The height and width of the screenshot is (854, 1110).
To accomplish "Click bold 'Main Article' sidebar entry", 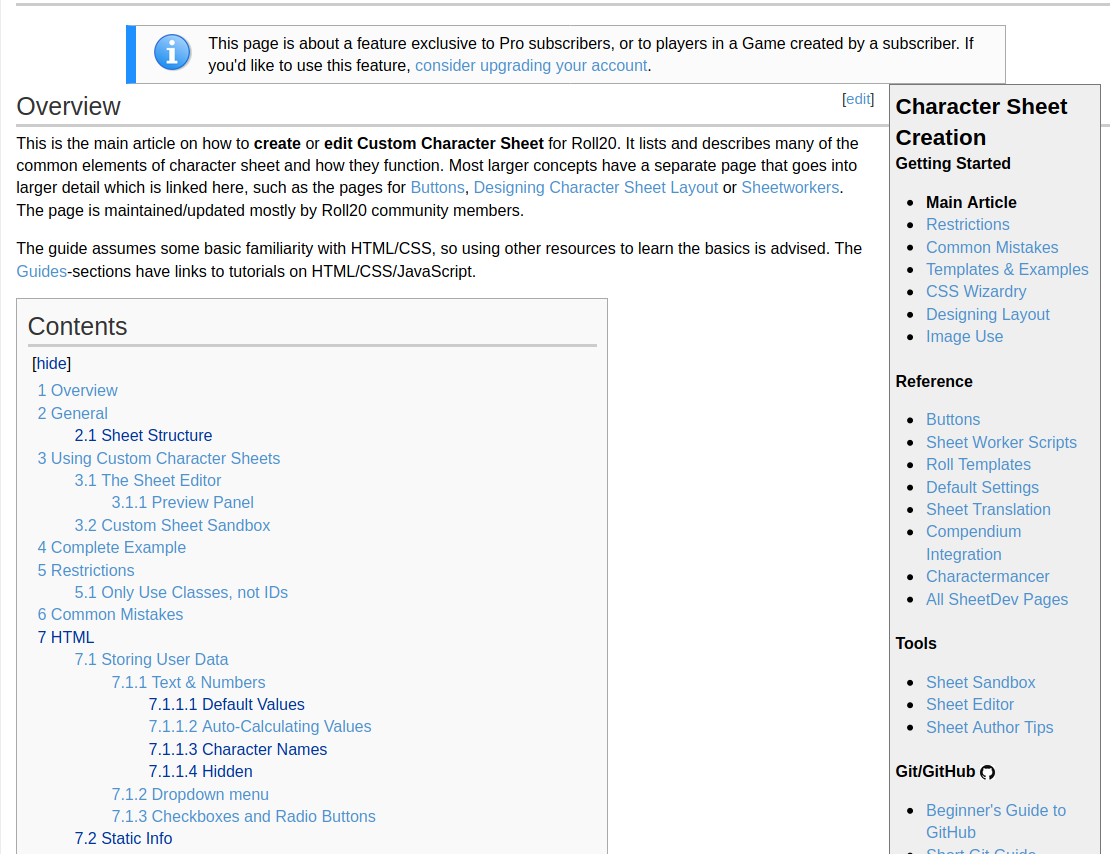I will (971, 203).
